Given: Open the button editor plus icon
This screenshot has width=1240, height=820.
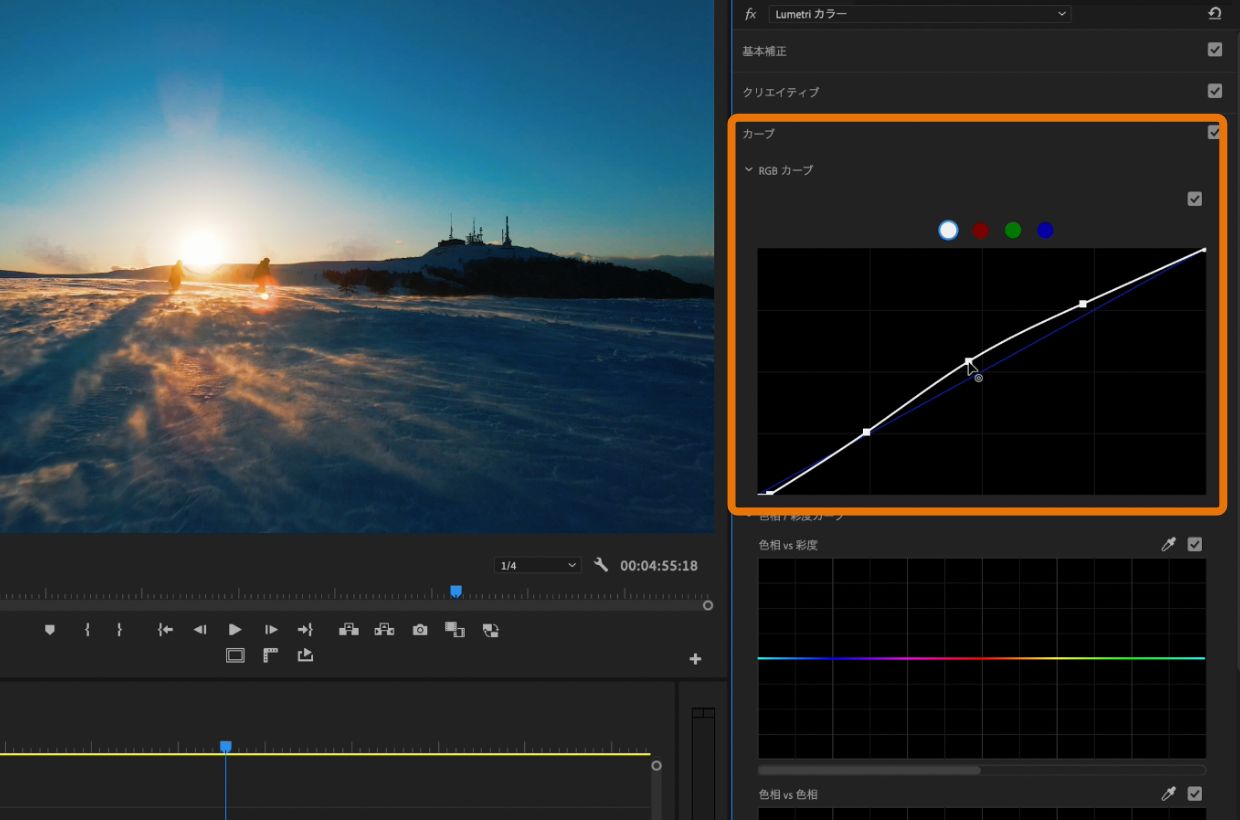Looking at the screenshot, I should [x=695, y=659].
